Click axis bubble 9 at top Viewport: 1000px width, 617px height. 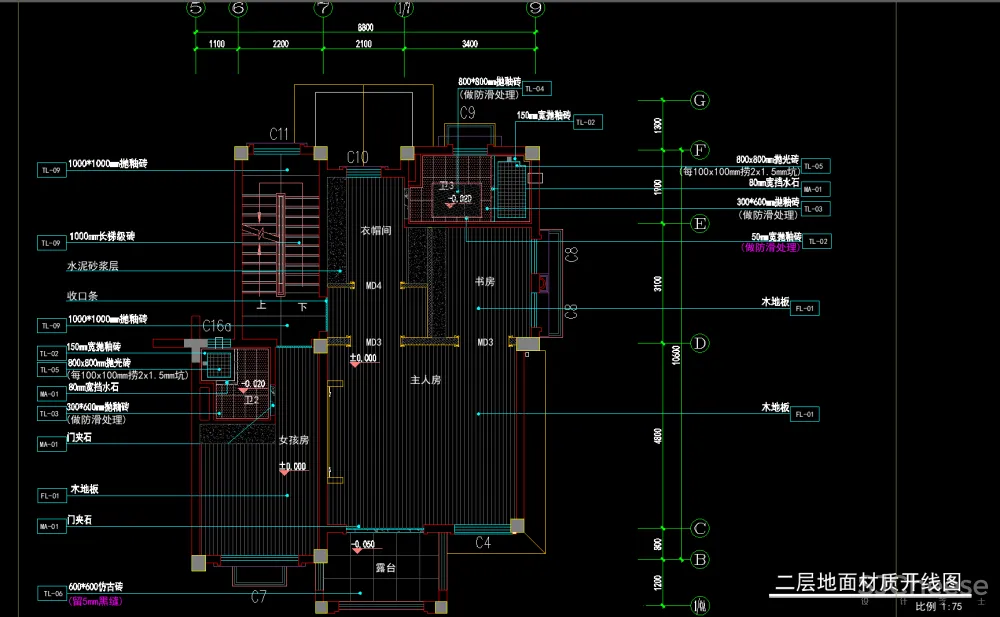tap(536, 9)
